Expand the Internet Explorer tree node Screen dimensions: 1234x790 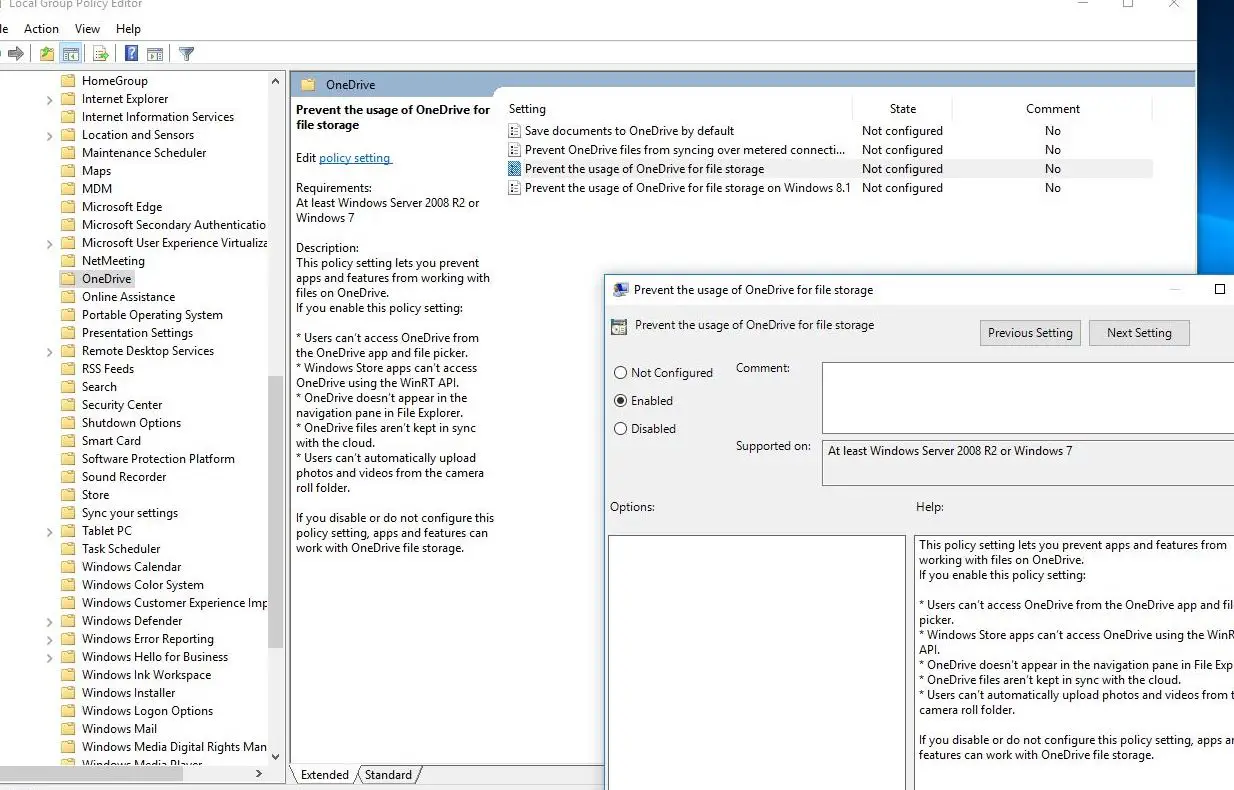49,99
